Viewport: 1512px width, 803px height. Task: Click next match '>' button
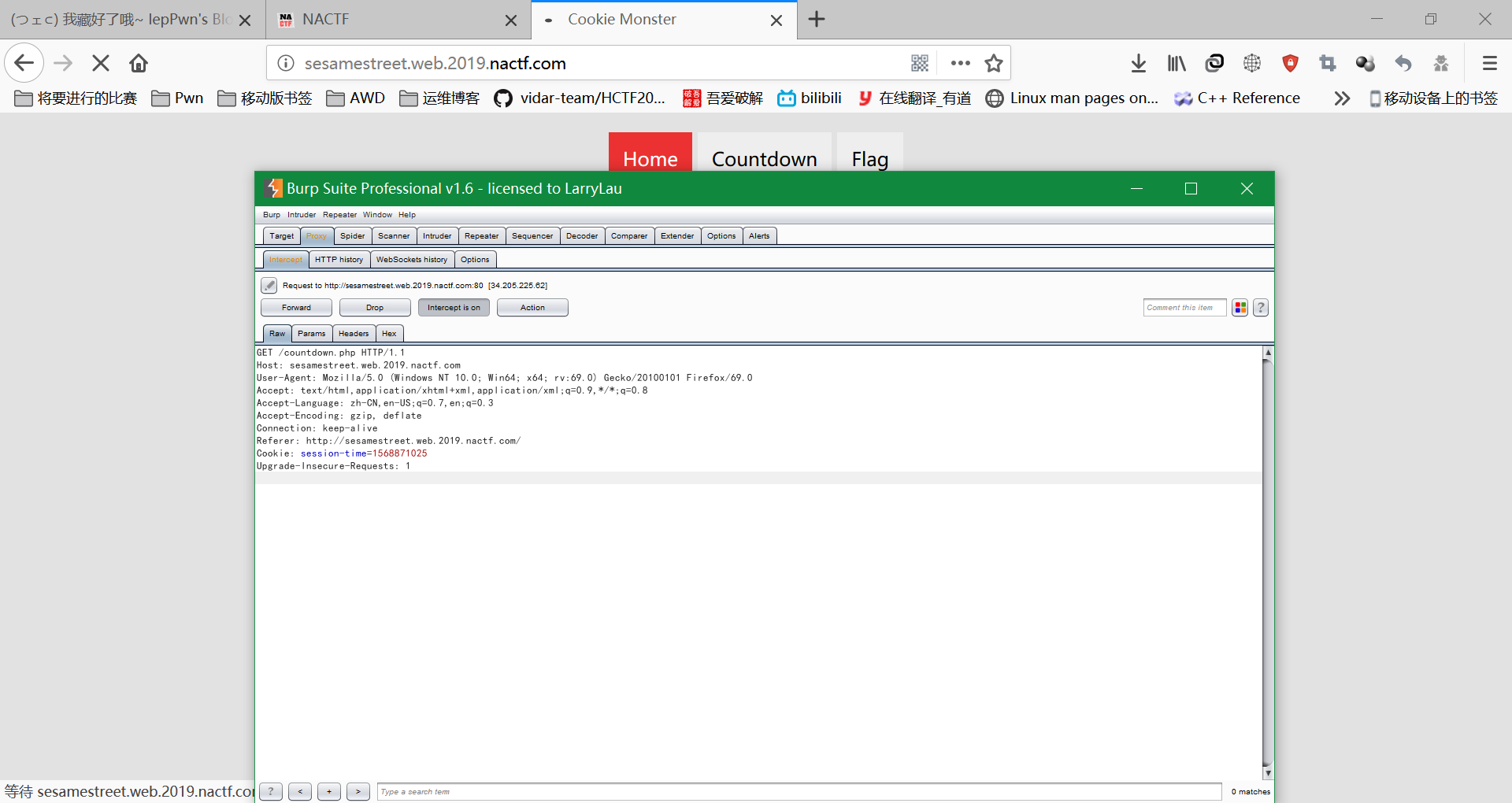(x=358, y=792)
